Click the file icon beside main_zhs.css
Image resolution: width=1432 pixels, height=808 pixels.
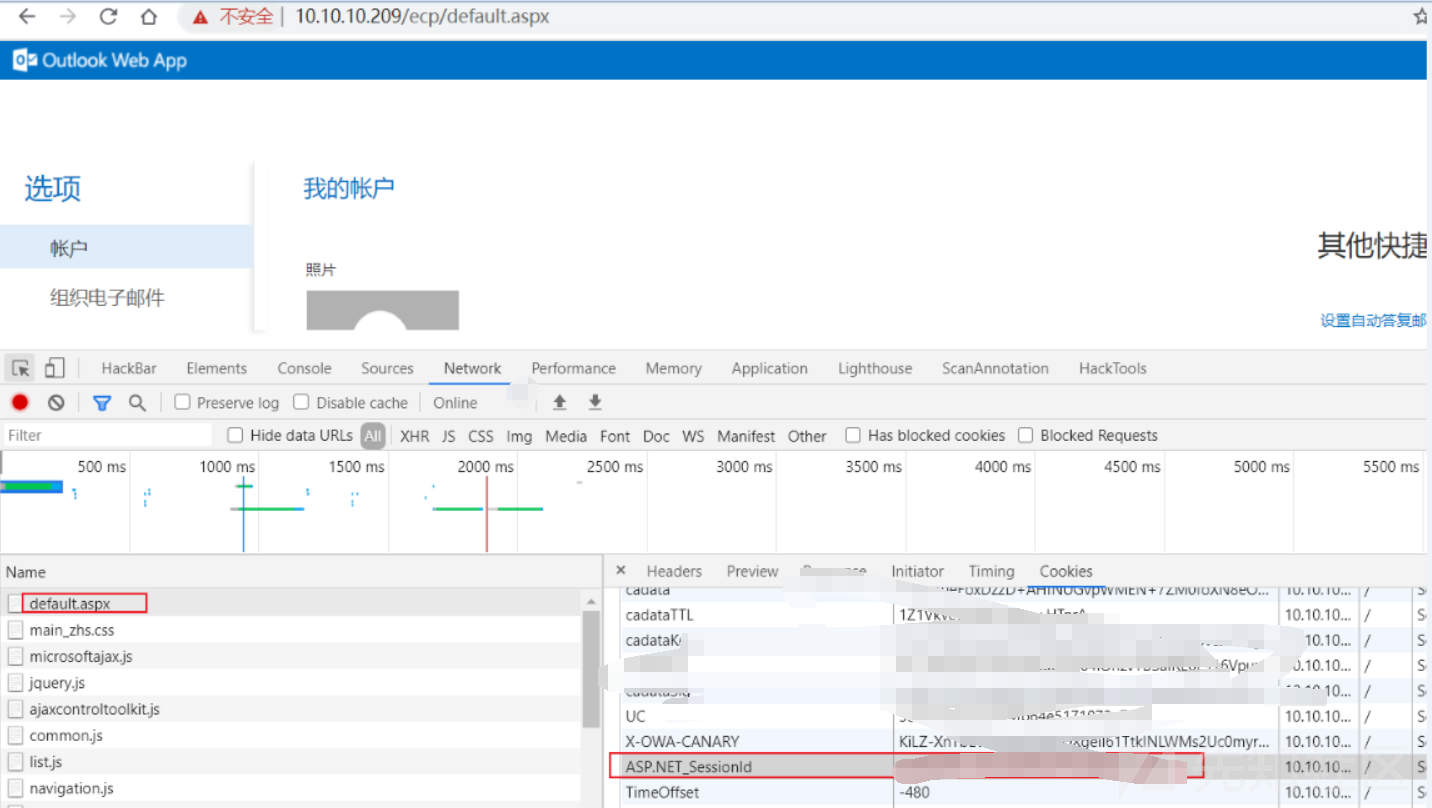coord(15,630)
